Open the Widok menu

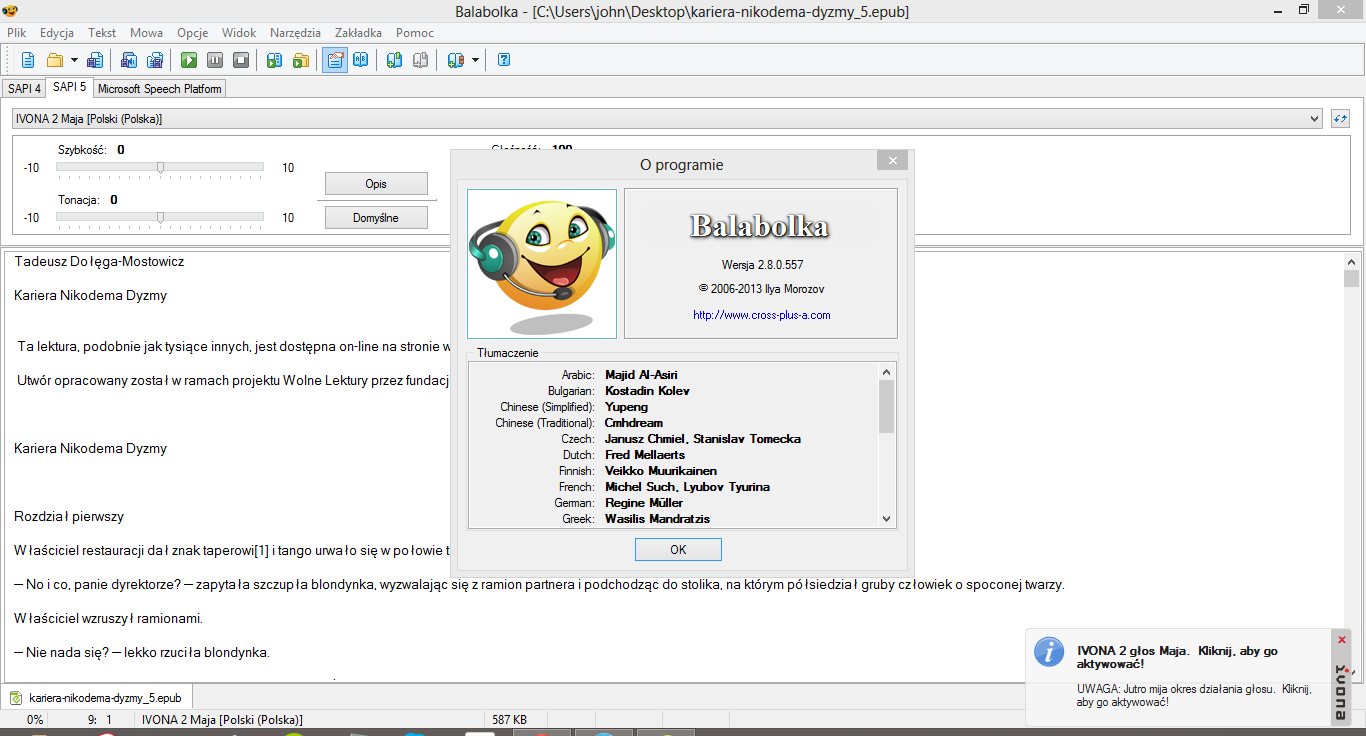pos(239,32)
